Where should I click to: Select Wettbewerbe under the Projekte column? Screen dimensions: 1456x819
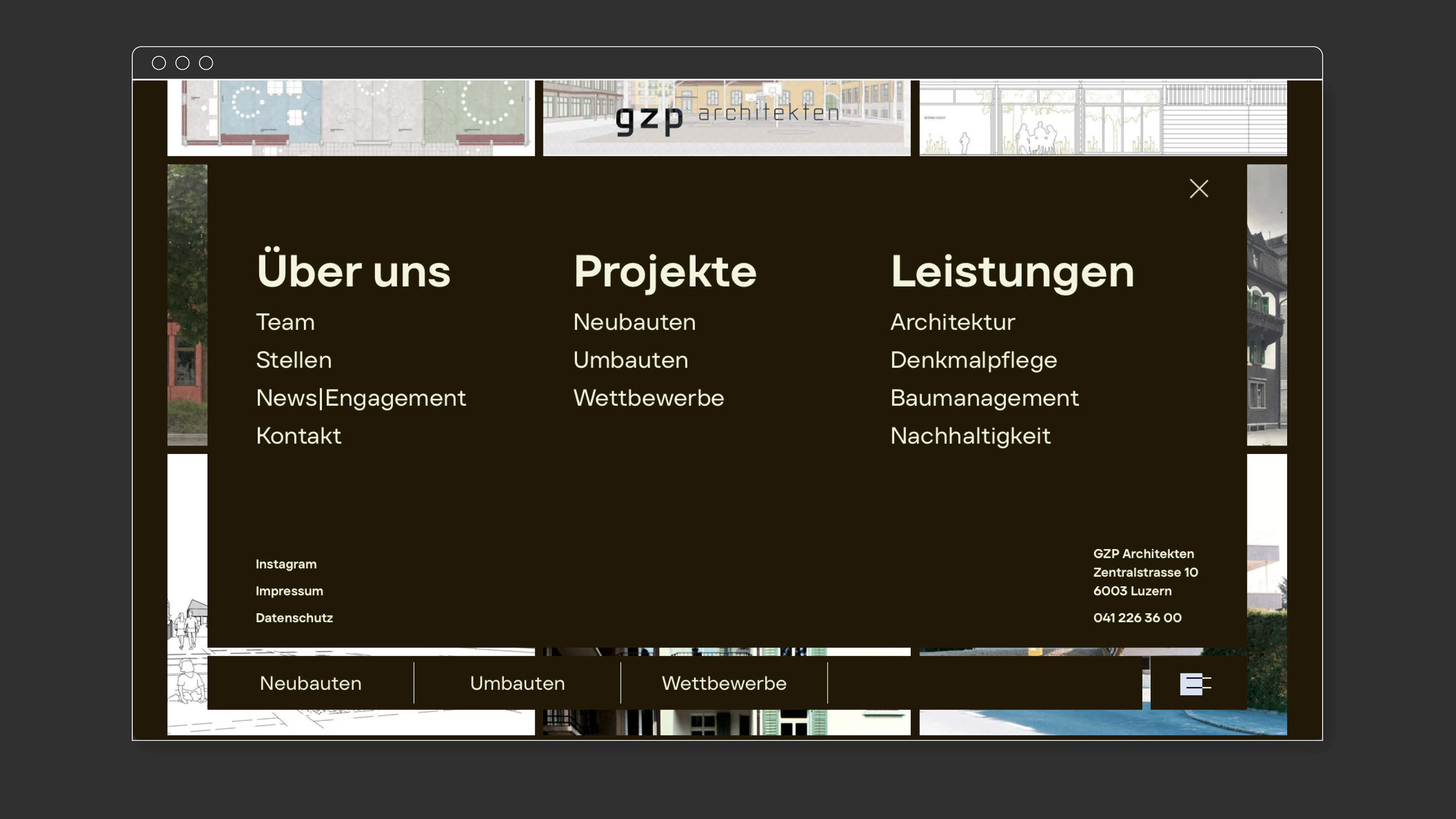[648, 398]
